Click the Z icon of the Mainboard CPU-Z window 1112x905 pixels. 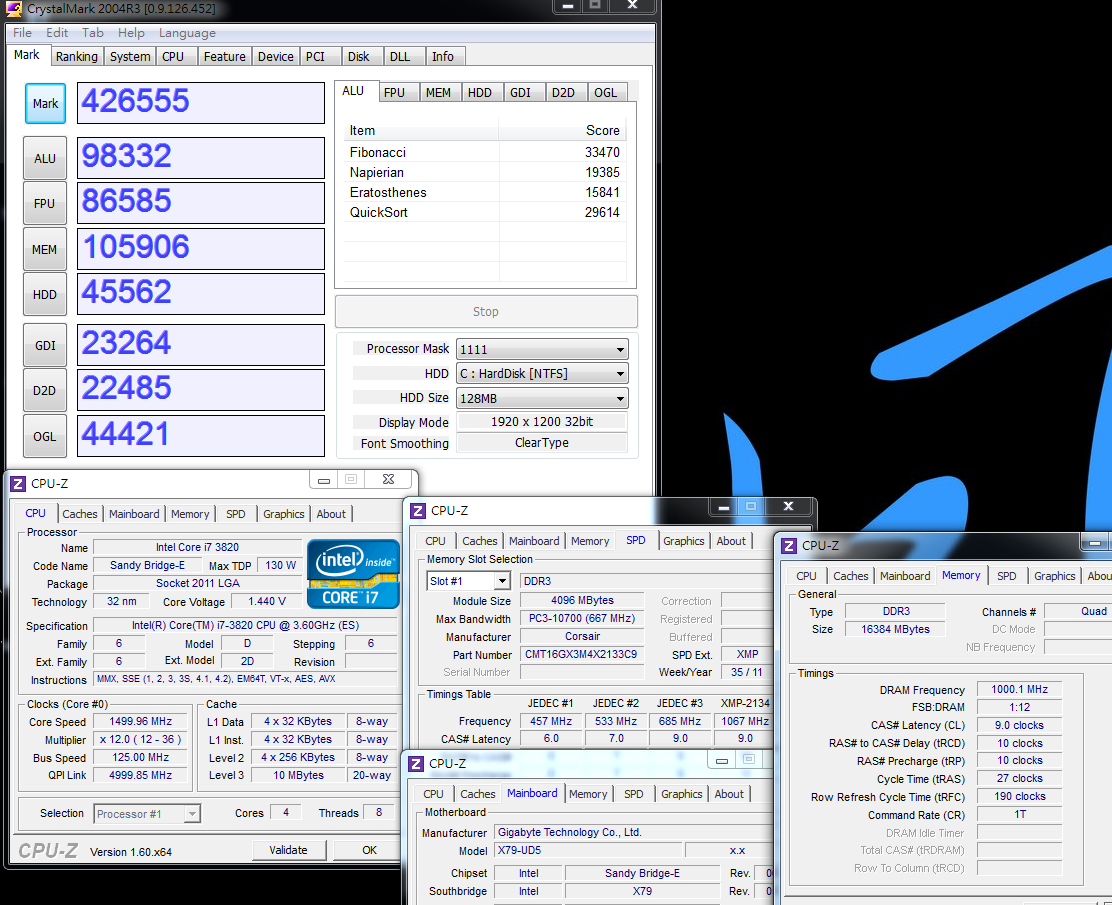pyautogui.click(x=416, y=764)
